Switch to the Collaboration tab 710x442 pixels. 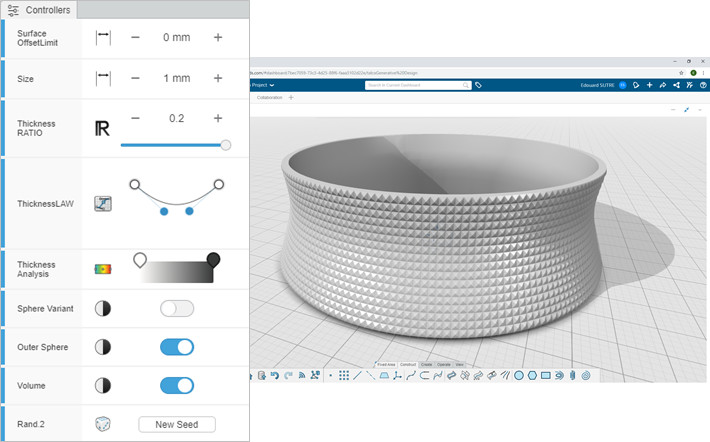270,98
